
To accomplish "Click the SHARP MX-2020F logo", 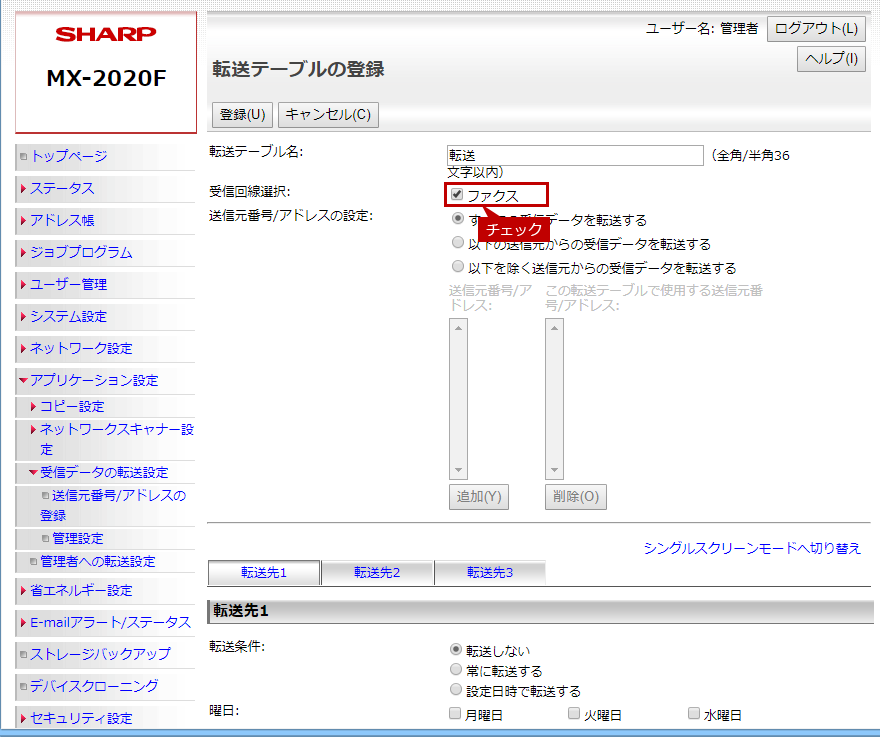I will point(106,72).
